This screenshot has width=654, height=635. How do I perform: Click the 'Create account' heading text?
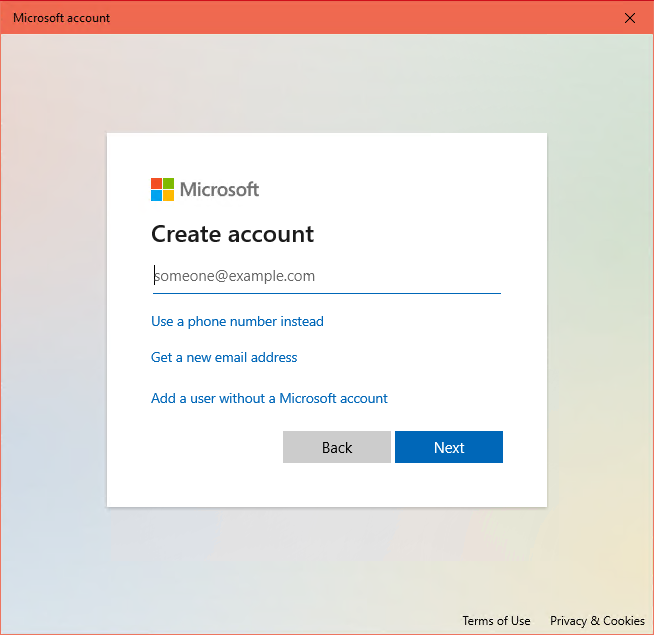[x=232, y=234]
